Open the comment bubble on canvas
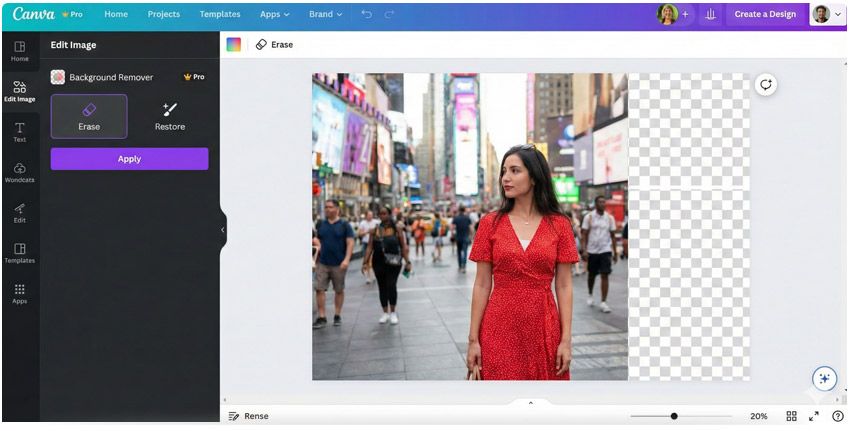This screenshot has height=431, width=850. coord(766,85)
